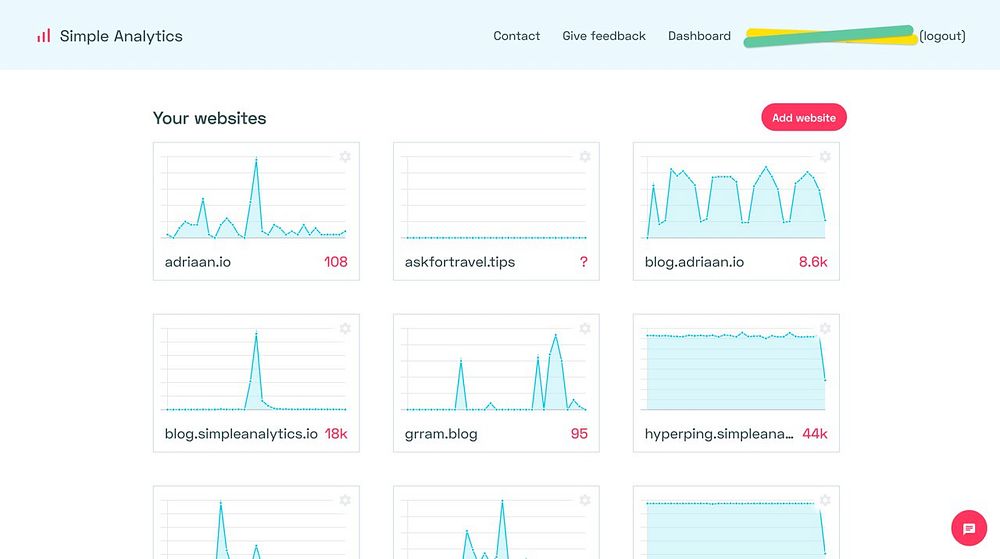1000x559 pixels.
Task: Open the chat support bubble icon
Action: pyautogui.click(x=969, y=528)
